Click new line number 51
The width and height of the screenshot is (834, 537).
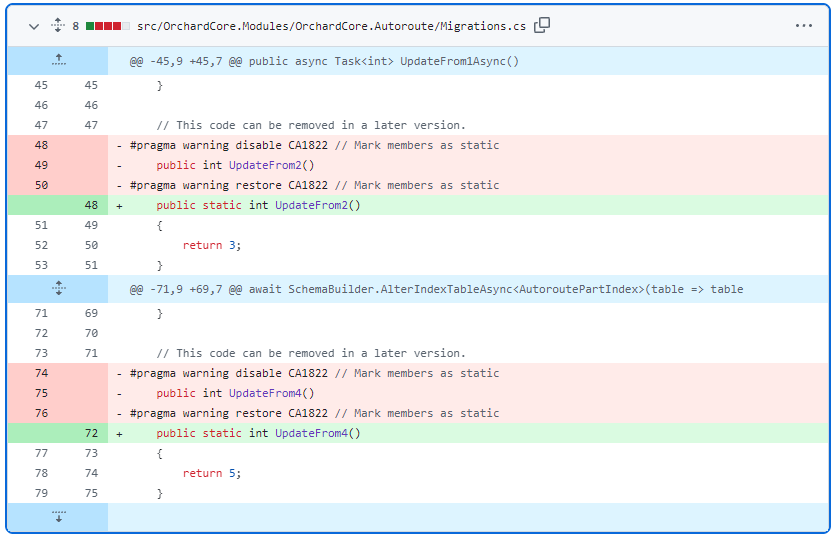(91, 265)
